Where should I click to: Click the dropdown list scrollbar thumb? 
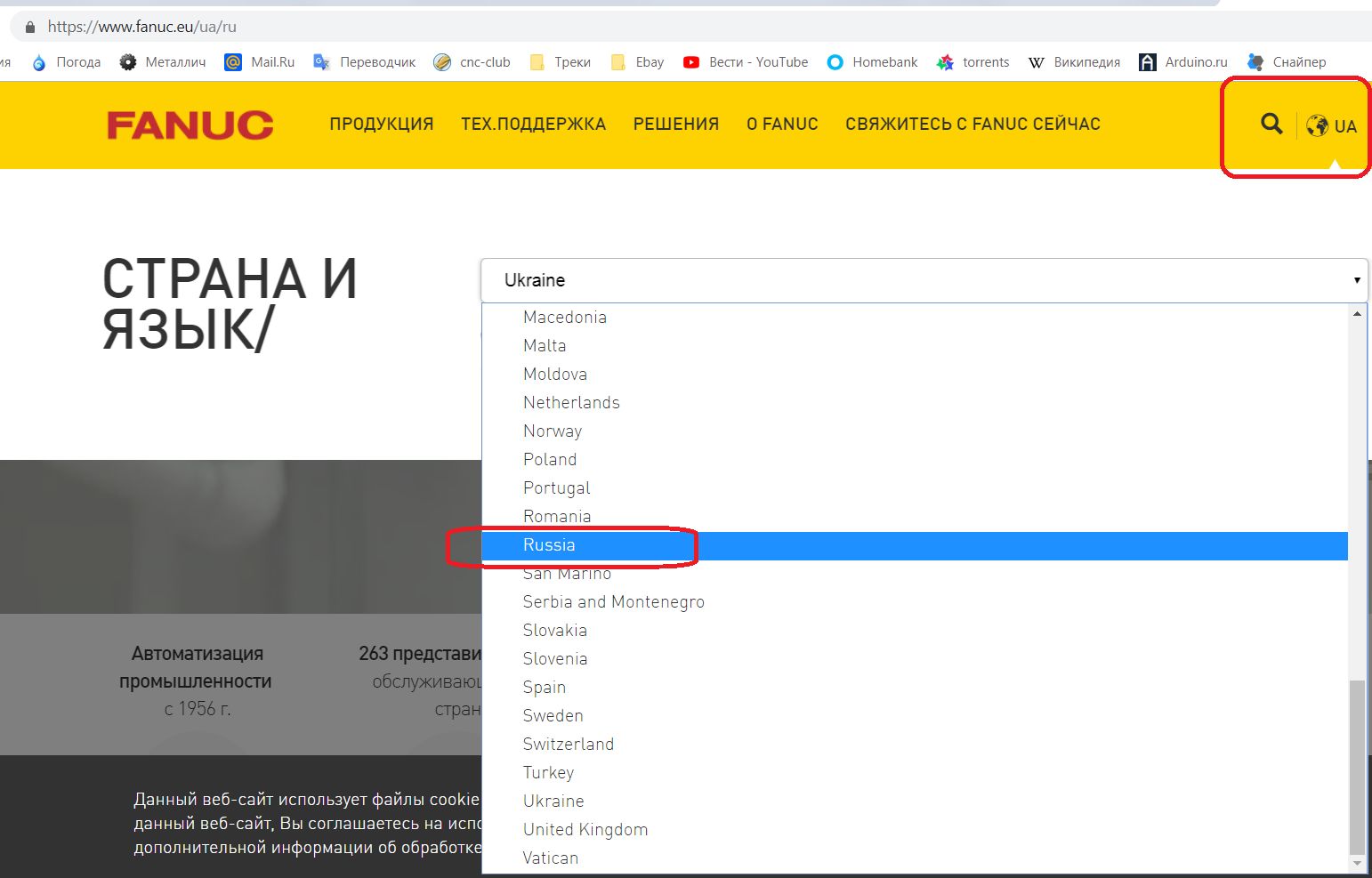click(x=1357, y=767)
